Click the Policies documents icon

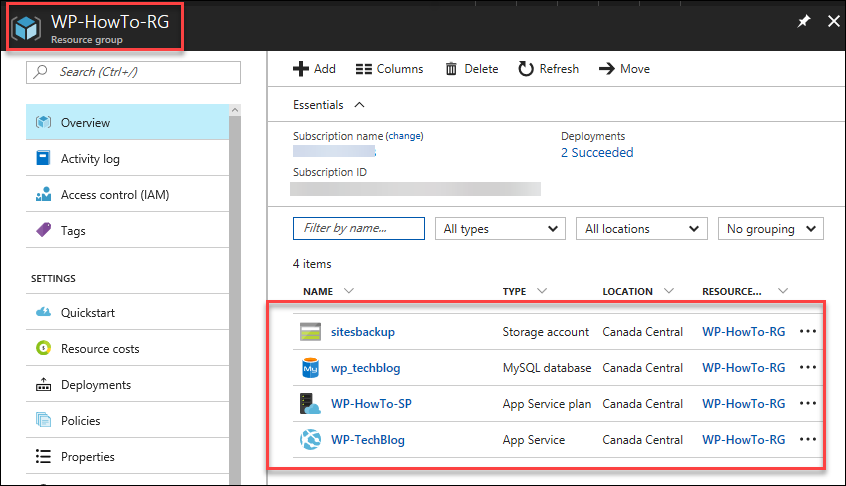[43, 420]
